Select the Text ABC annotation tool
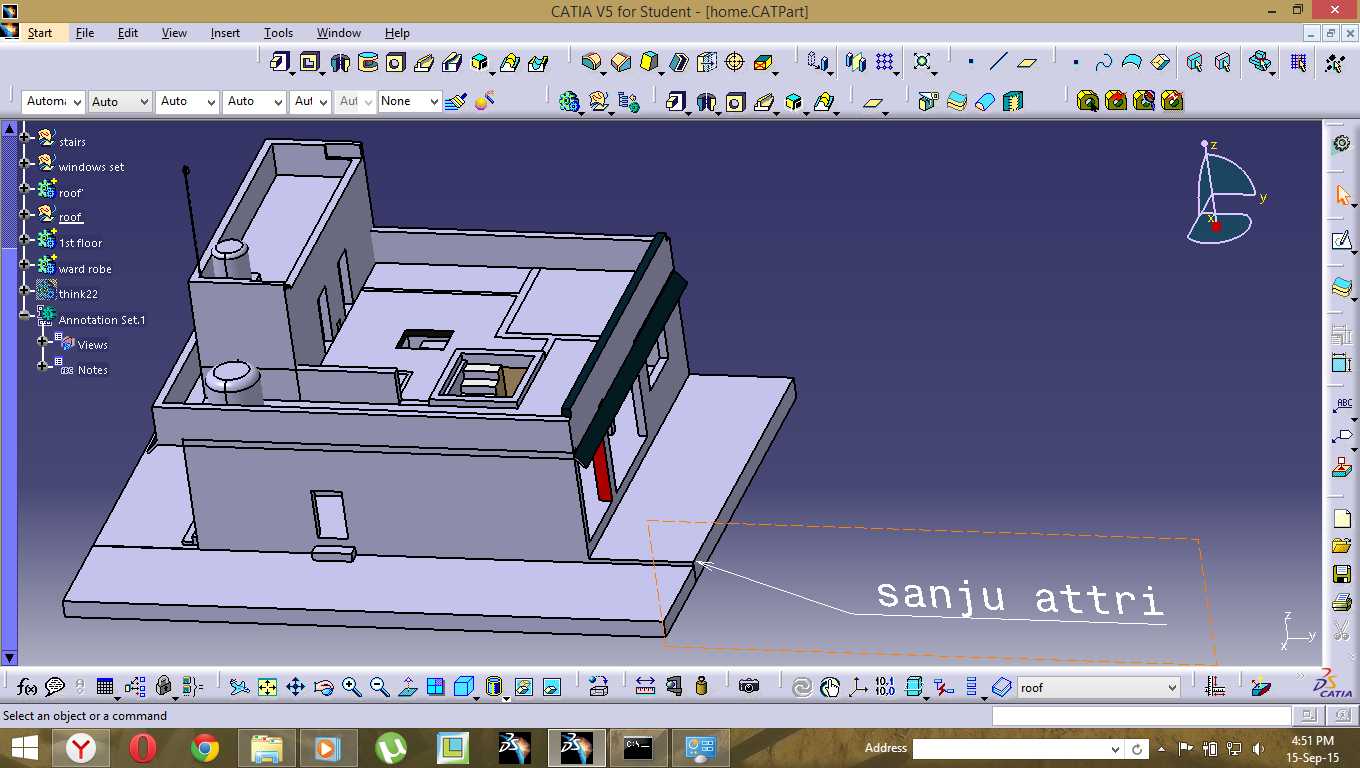Screen dimensions: 1360x768 1342,405
